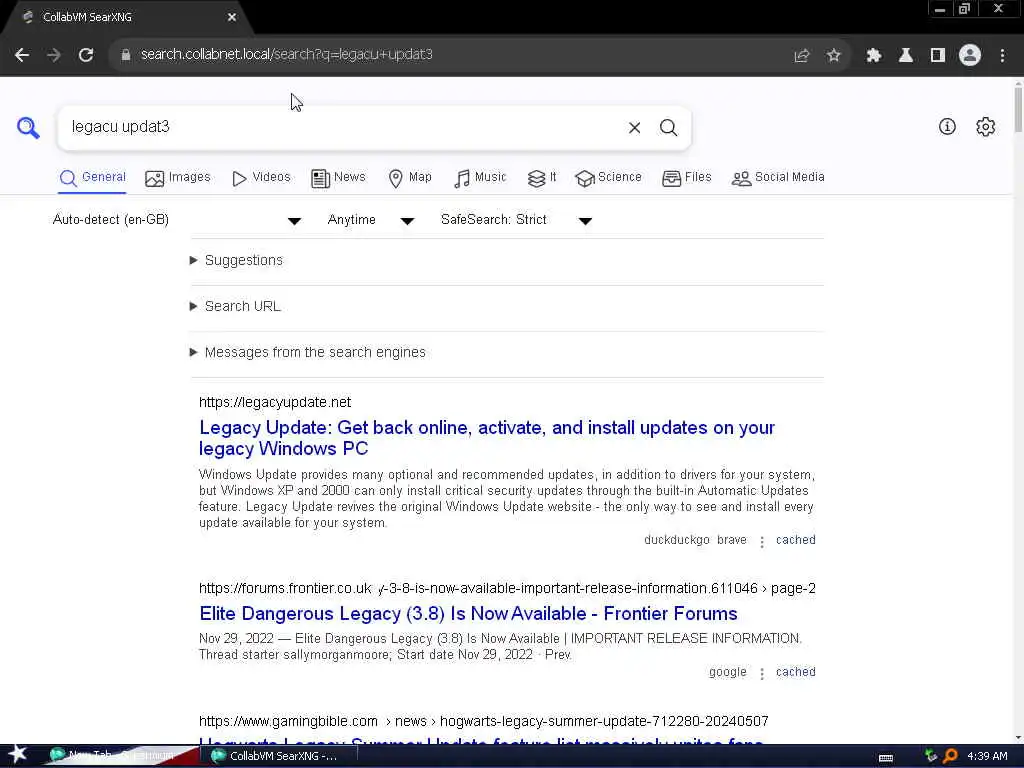Open cached version of Frontier Forums result

point(795,672)
